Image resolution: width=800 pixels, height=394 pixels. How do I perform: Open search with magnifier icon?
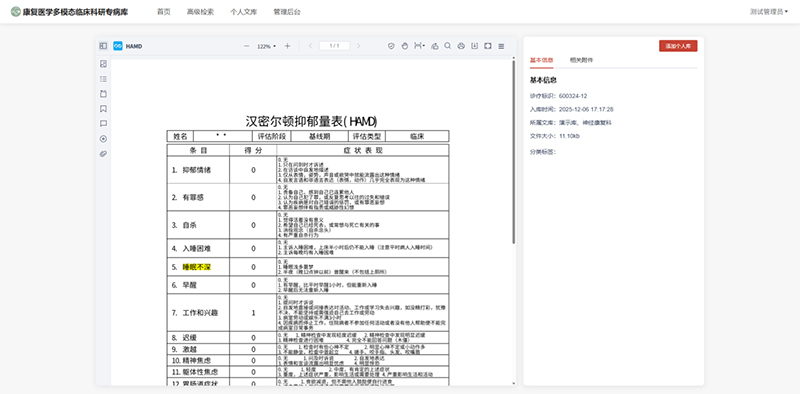pyautogui.click(x=447, y=46)
